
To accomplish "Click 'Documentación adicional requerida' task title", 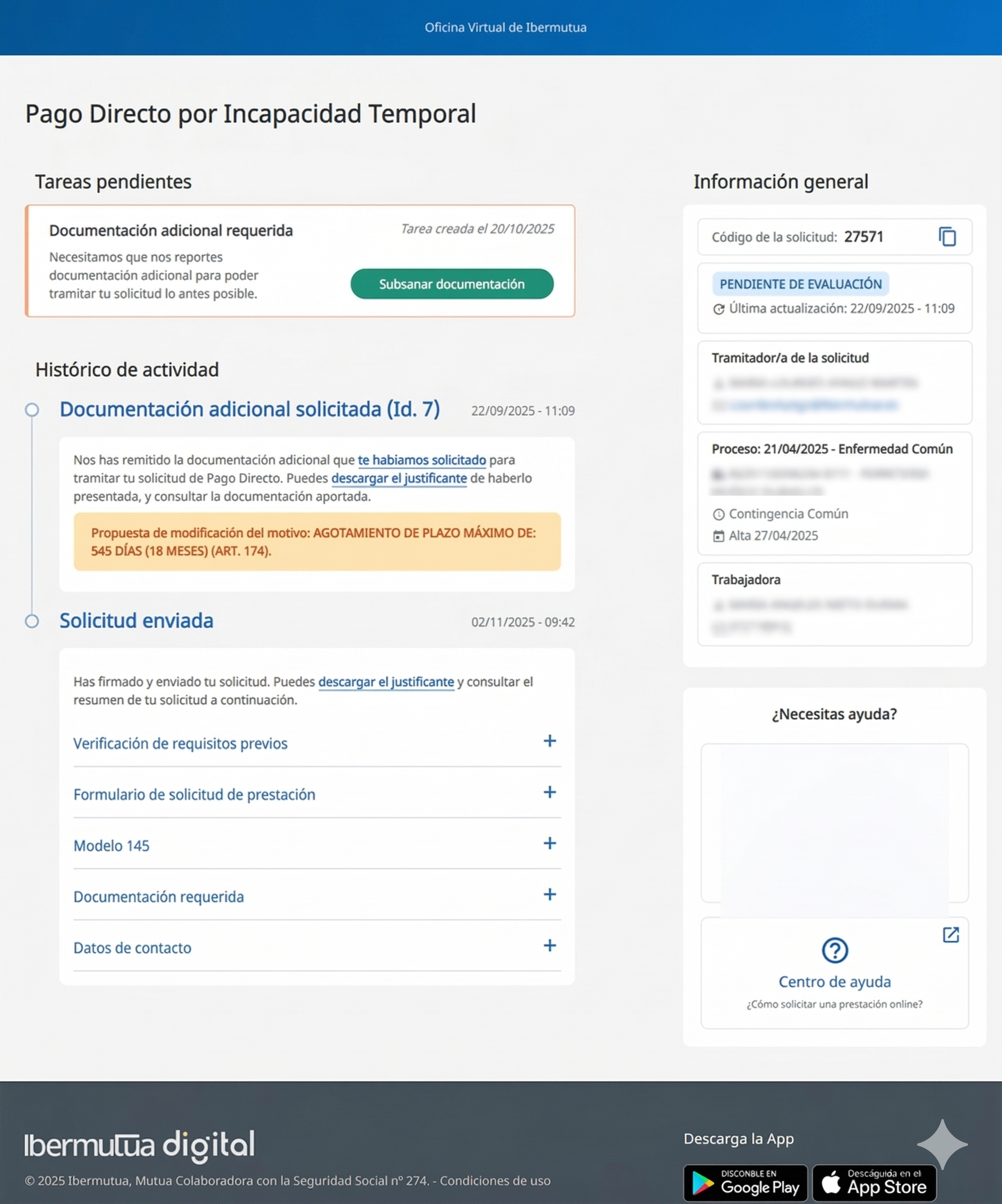I will coord(171,230).
